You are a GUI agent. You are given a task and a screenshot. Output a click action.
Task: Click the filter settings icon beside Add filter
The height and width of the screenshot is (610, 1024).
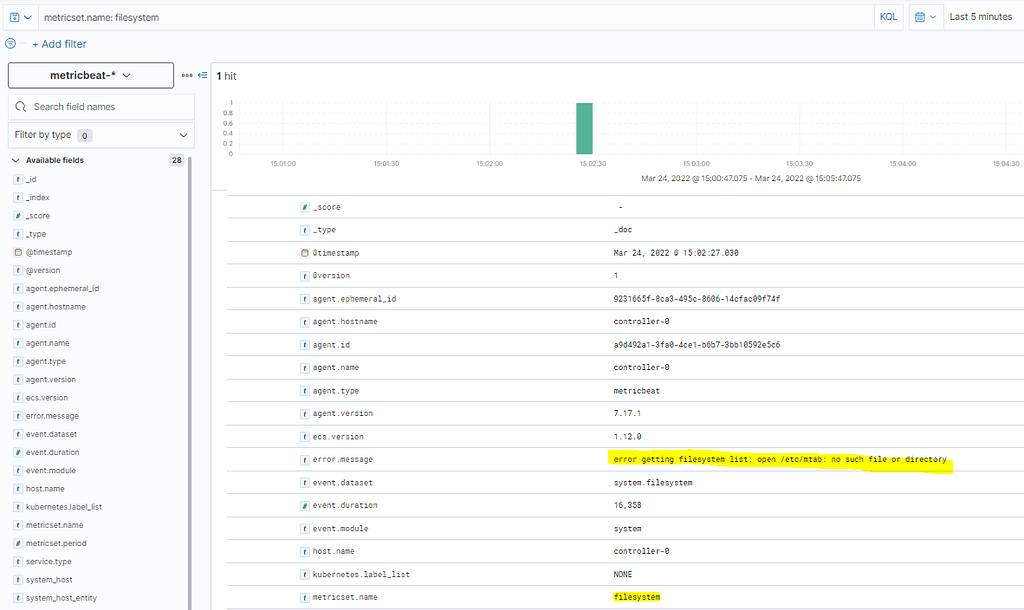10,44
